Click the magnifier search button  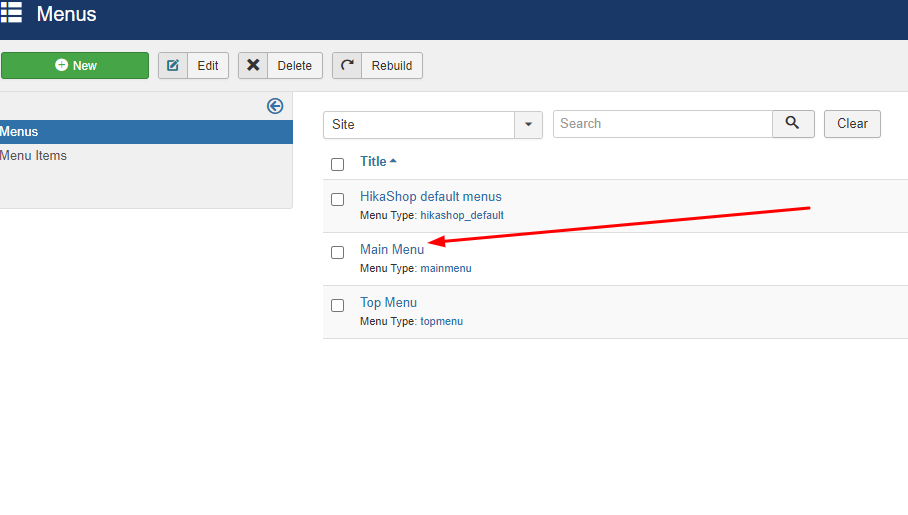point(793,123)
